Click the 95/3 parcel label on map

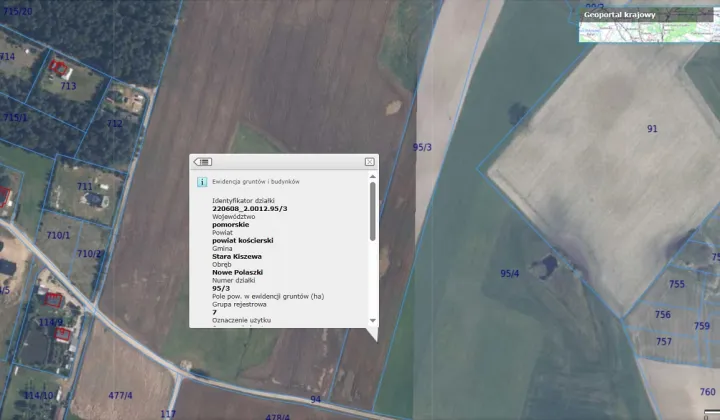(422, 147)
